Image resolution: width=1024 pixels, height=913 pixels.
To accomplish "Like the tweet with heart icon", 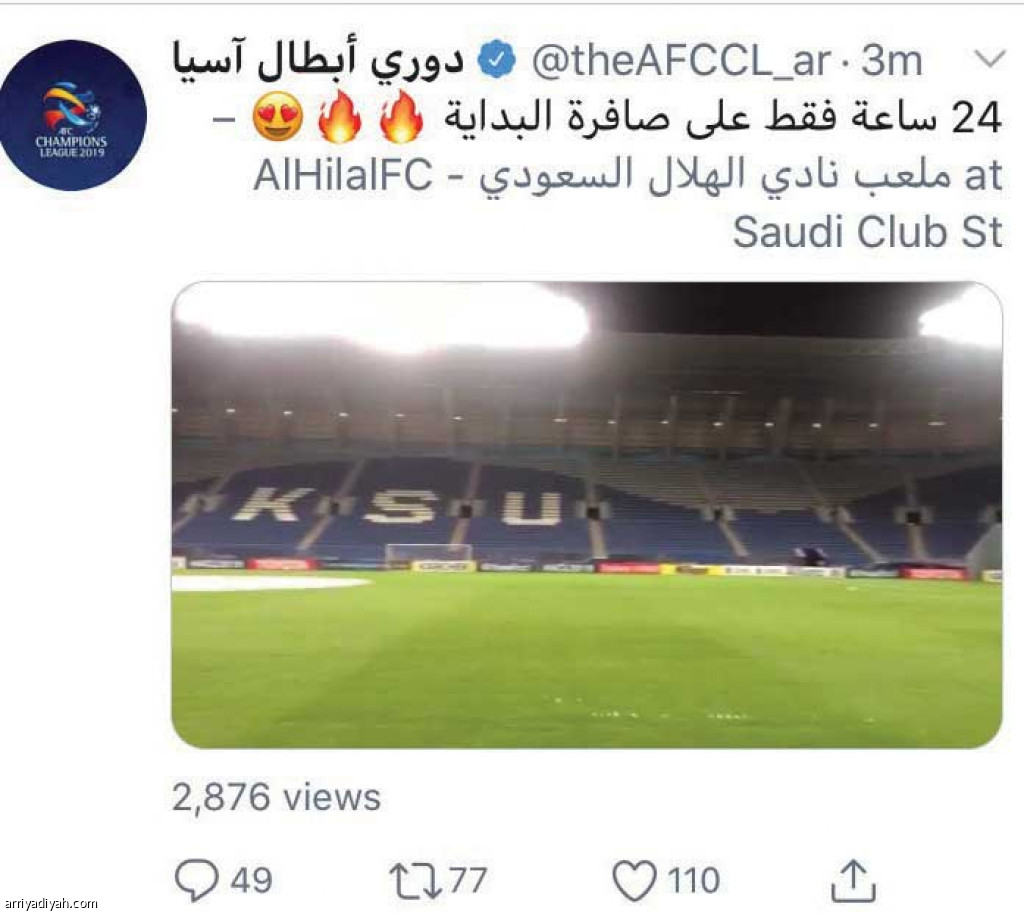I will (x=634, y=880).
